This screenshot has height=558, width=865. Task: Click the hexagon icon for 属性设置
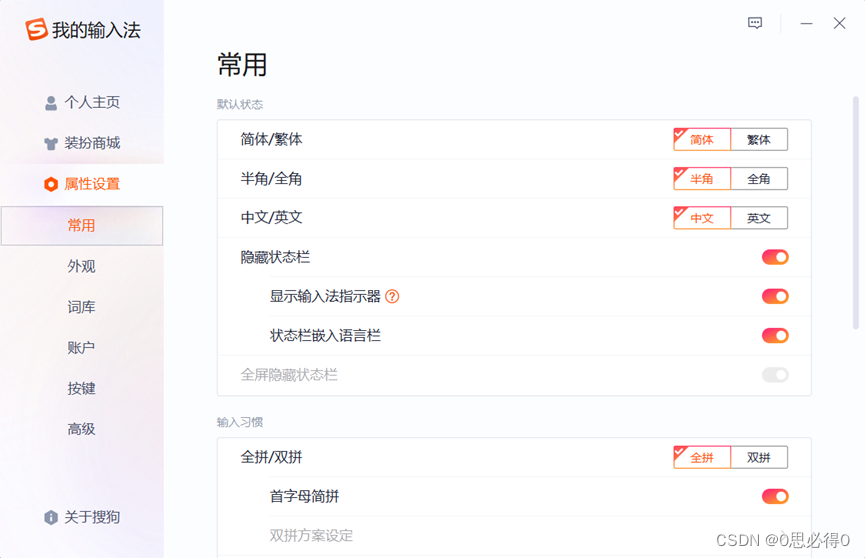[x=51, y=184]
